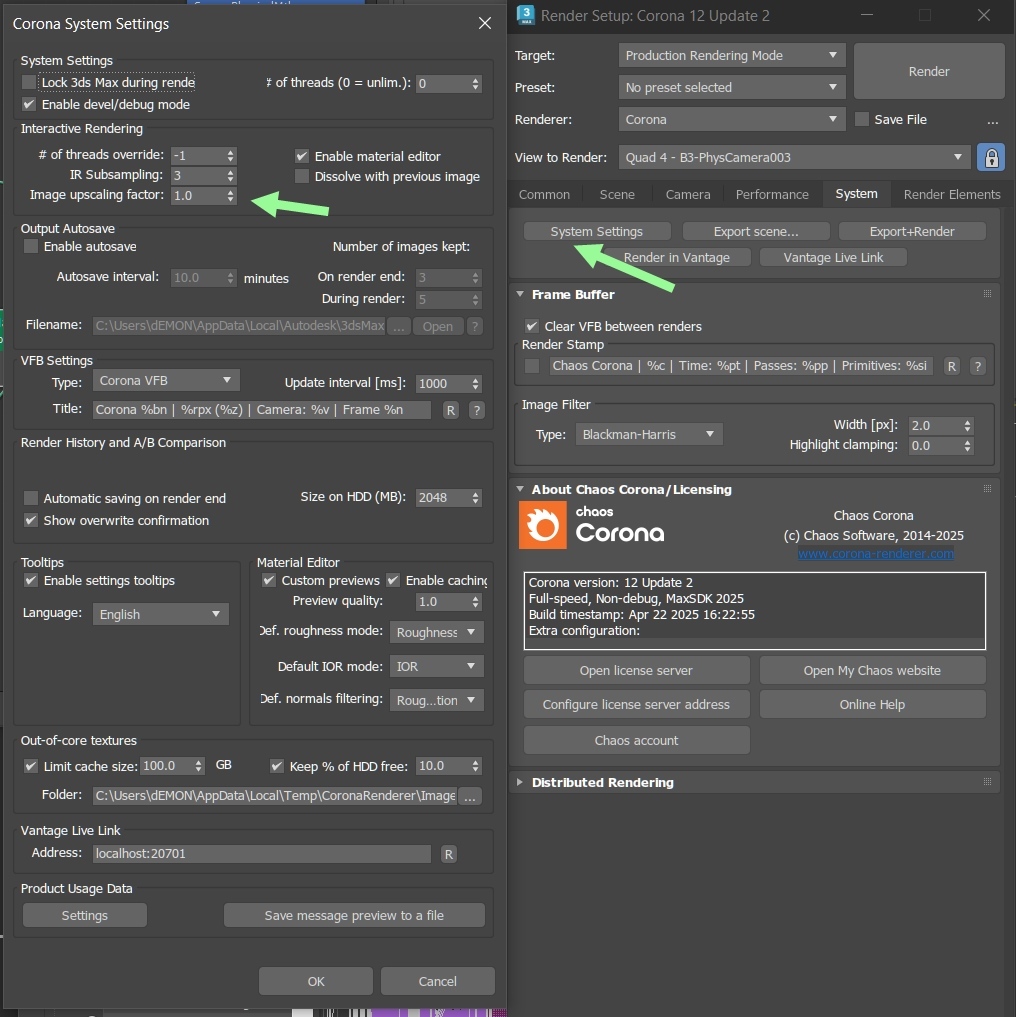This screenshot has width=1016, height=1017.
Task: Reset VFB Title with R button
Action: [450, 410]
